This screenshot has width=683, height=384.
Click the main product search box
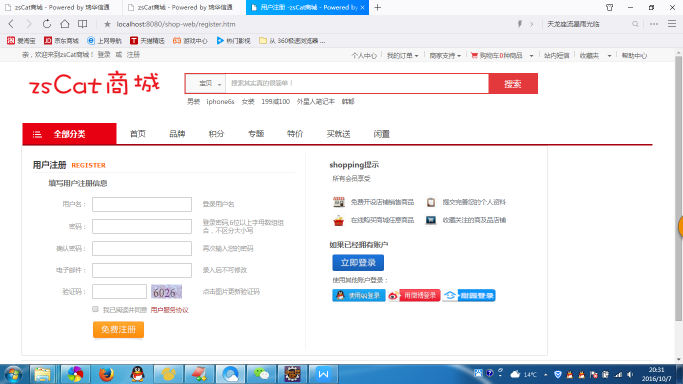[357, 84]
